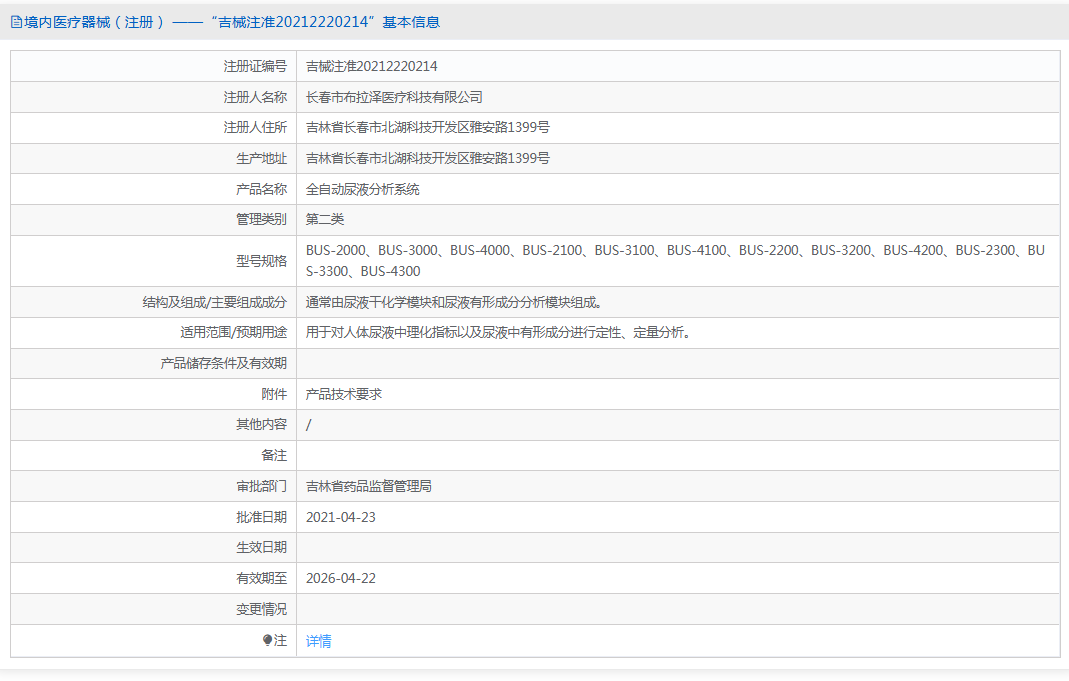Click the registration number 吉械注准20212220214 value

pos(372,66)
